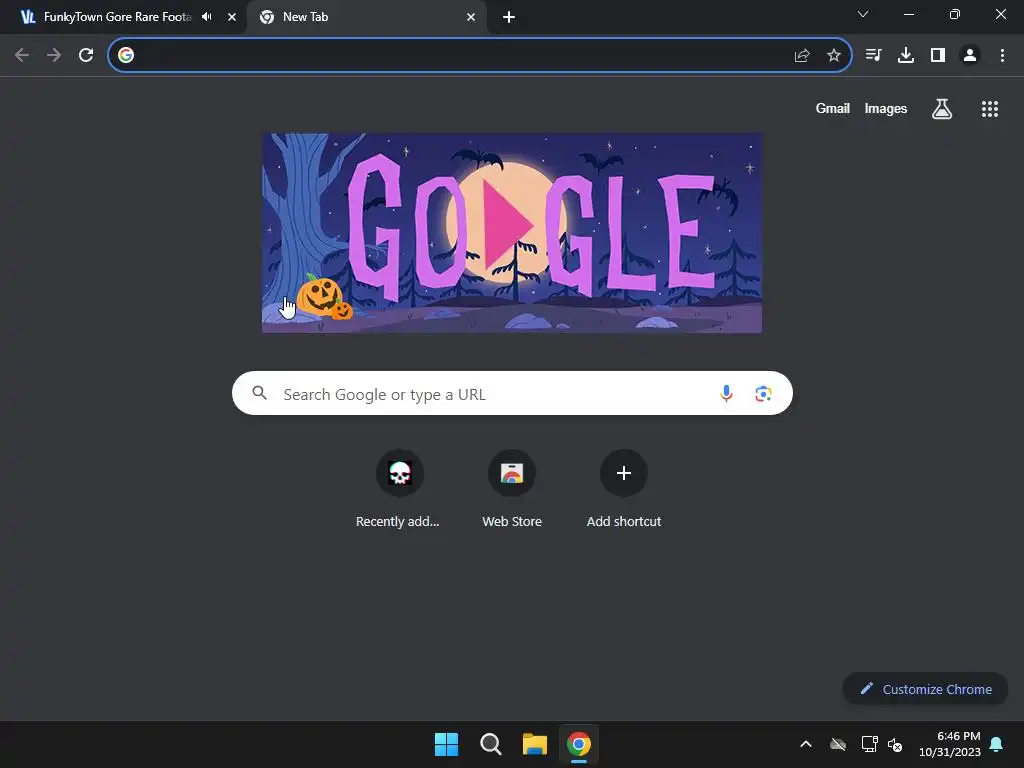Open a new tab with plus button

[x=509, y=17]
